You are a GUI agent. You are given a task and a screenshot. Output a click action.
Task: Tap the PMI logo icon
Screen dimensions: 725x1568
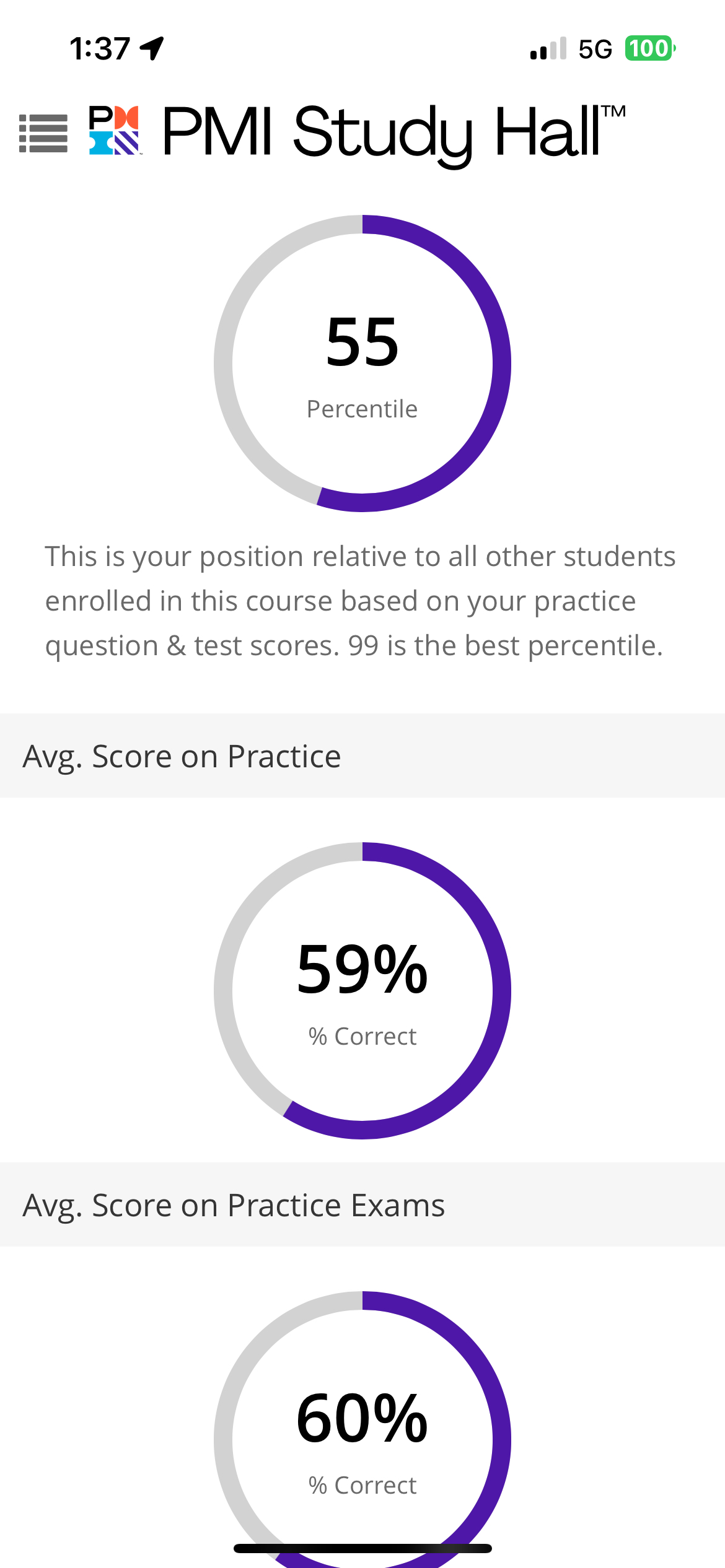pyautogui.click(x=115, y=130)
